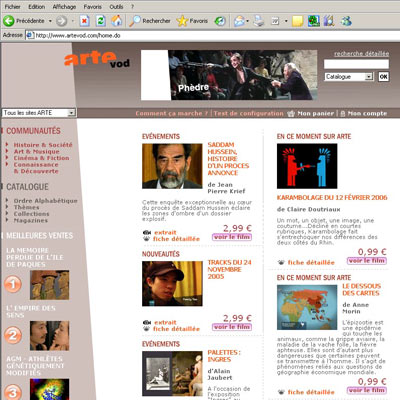This screenshot has height=400, width=400.
Task: Click voir le film for Le Dessous des Cartes
Action: [x=367, y=390]
